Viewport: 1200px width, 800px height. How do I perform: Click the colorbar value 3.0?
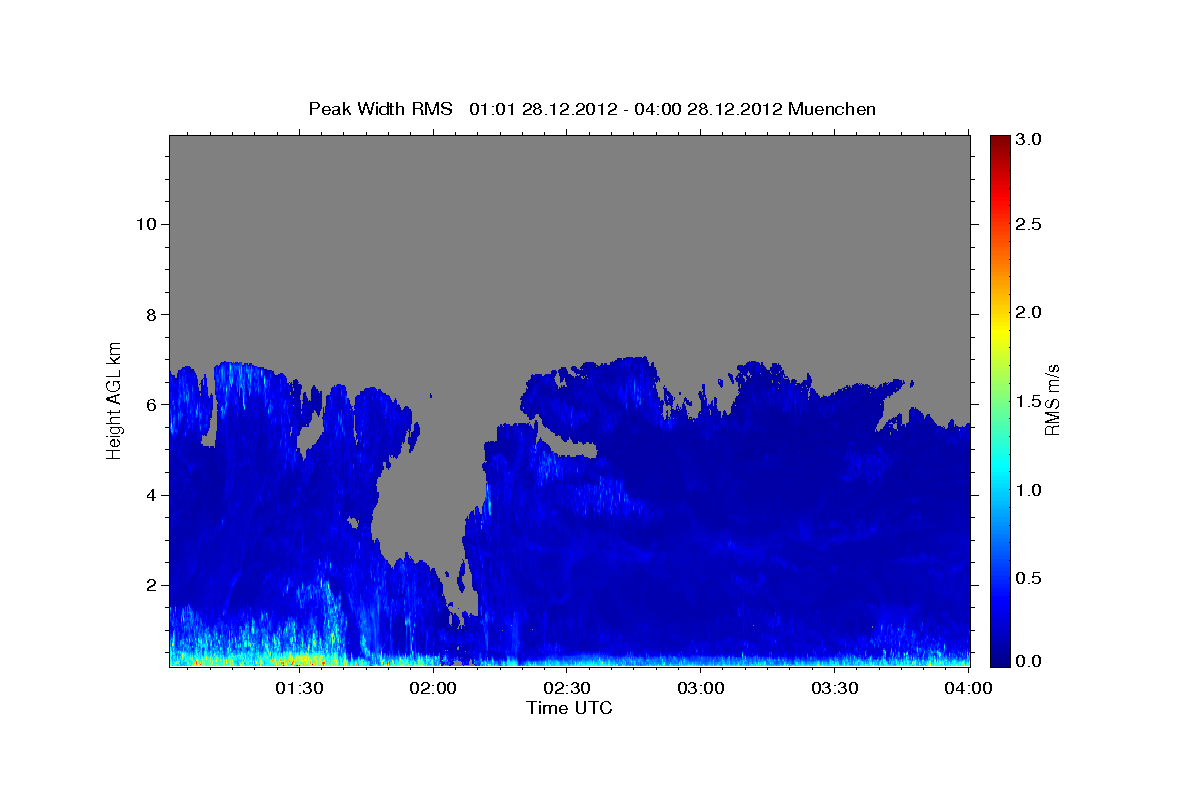click(x=1028, y=140)
